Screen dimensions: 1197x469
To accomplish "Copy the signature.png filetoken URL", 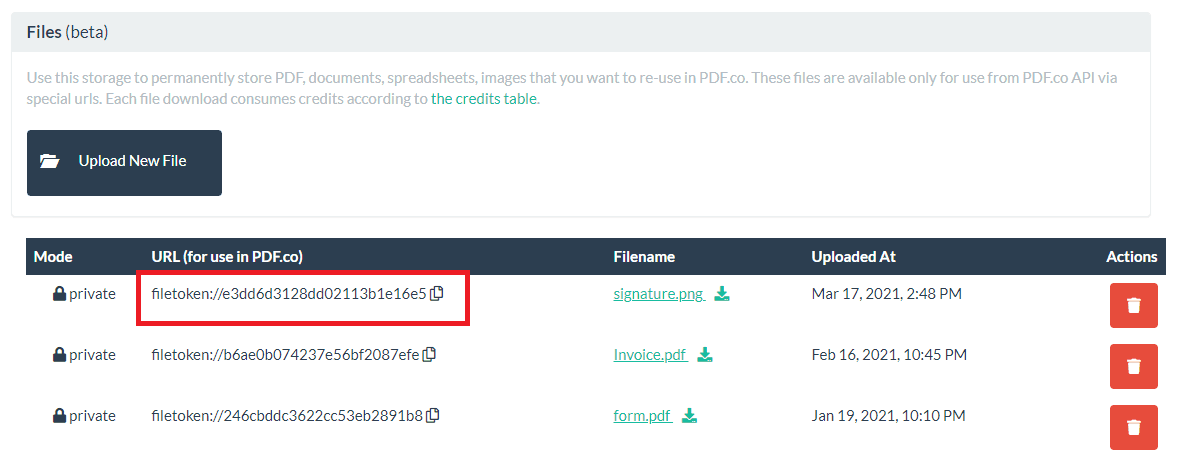I will (x=436, y=294).
